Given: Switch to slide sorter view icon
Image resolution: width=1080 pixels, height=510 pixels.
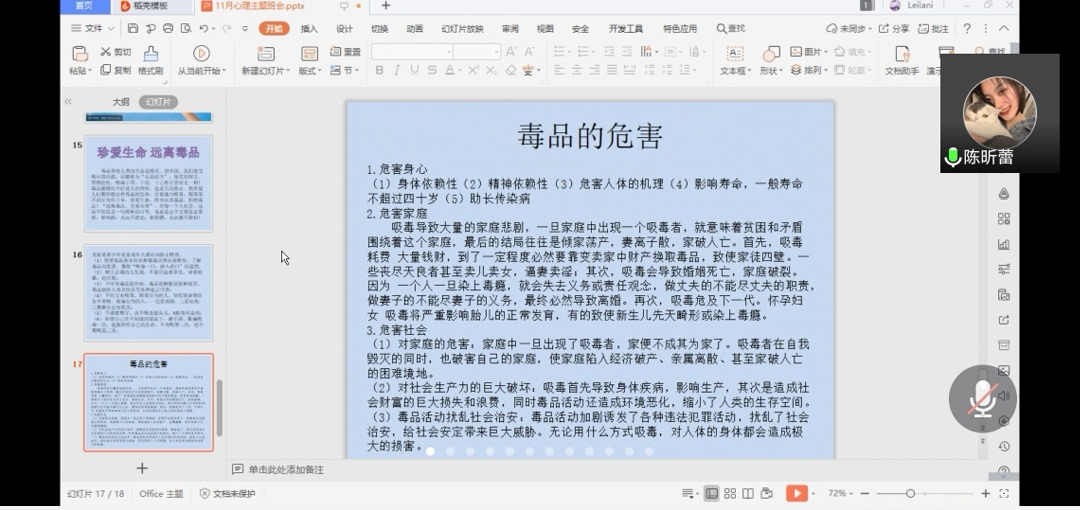Looking at the screenshot, I should 729,493.
